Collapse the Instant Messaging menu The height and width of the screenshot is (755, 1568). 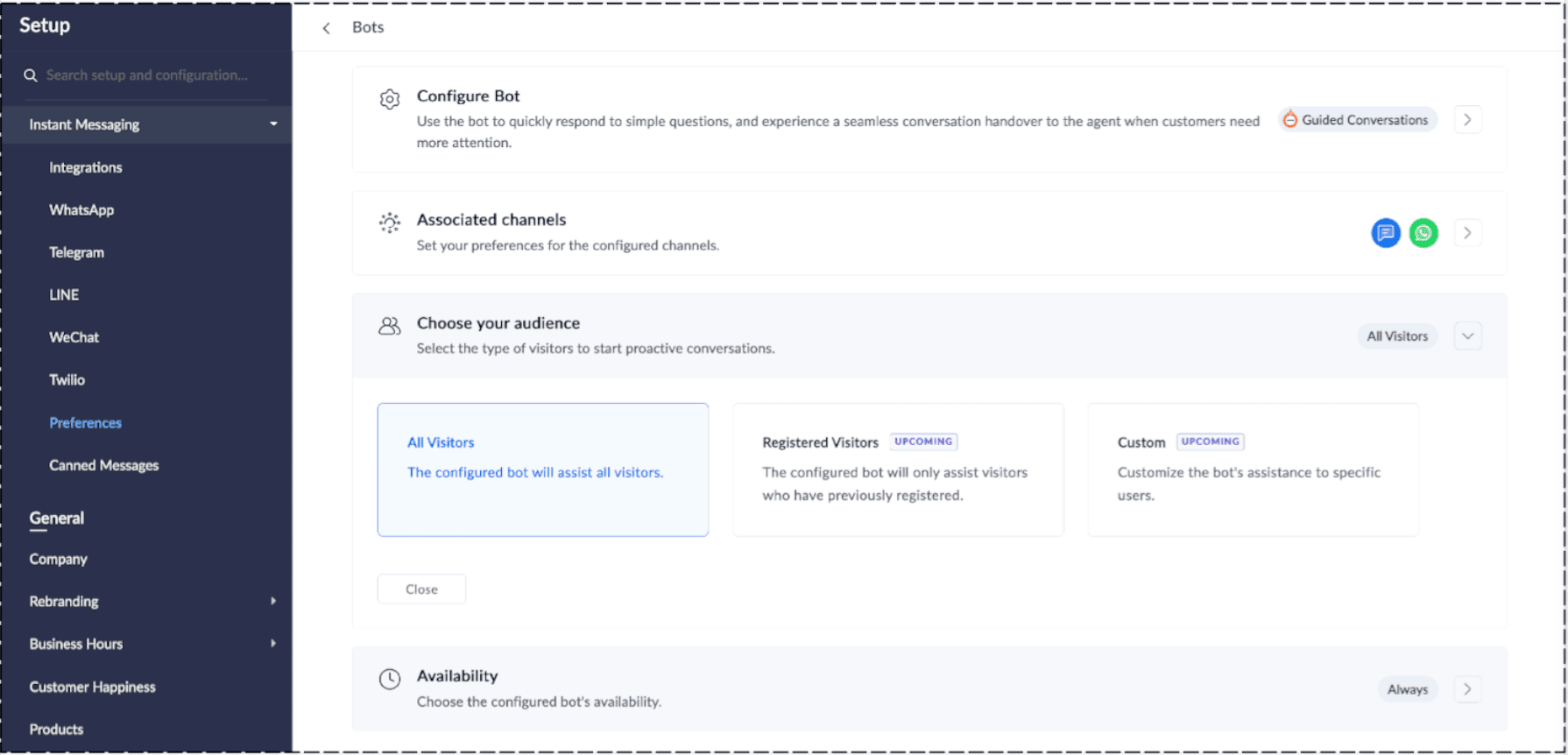[x=273, y=124]
